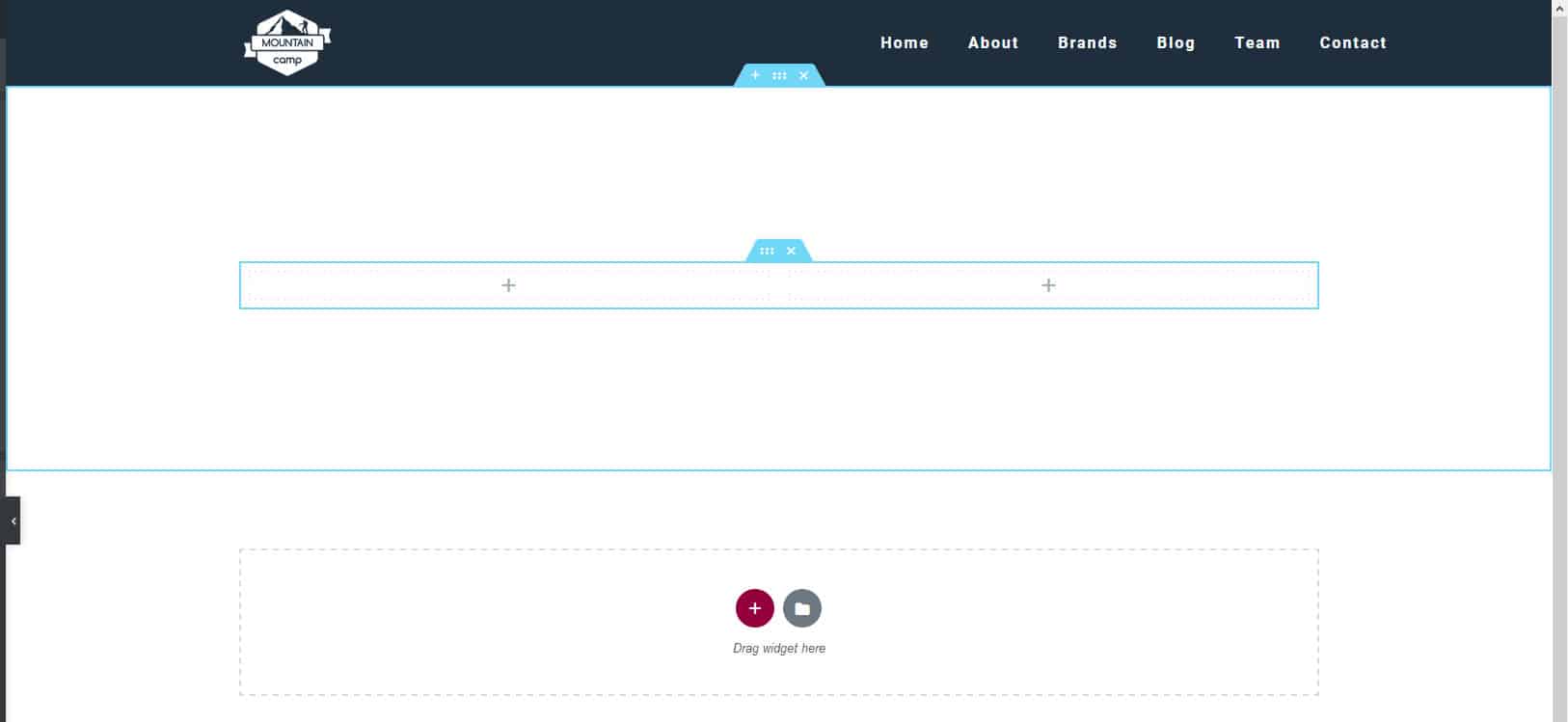Expand the hidden editor panel with the arrow
Image resolution: width=1568 pixels, height=722 pixels.
click(13, 521)
